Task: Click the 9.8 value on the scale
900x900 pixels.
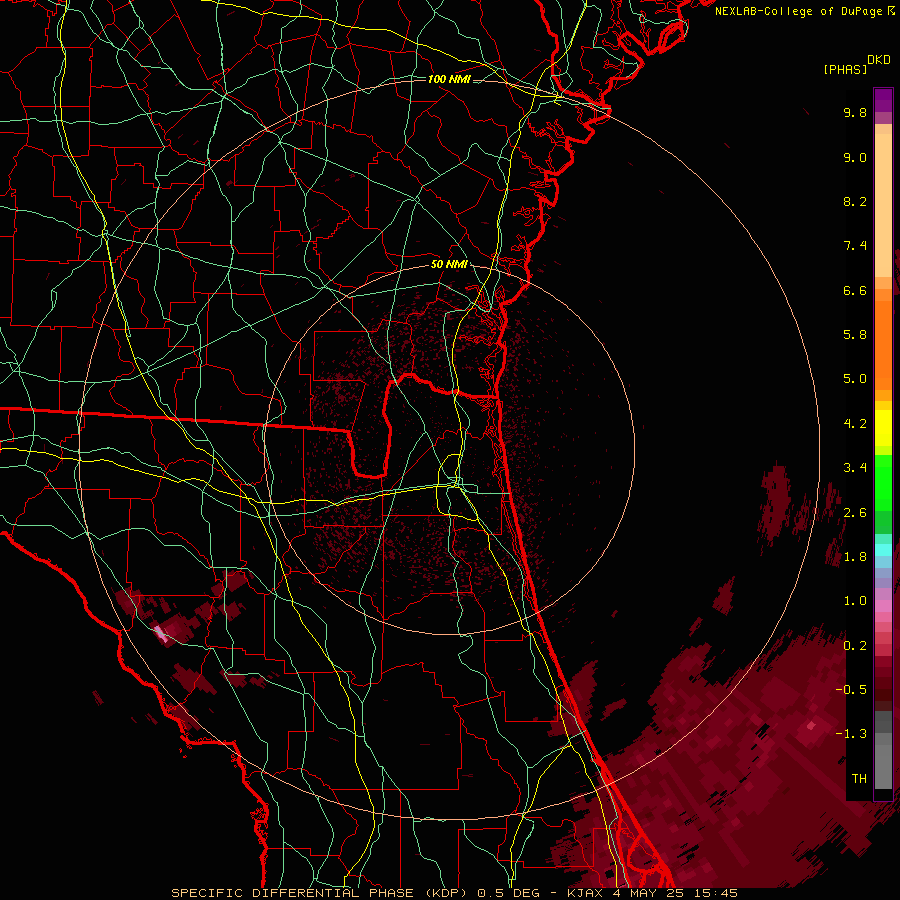Action: point(855,112)
